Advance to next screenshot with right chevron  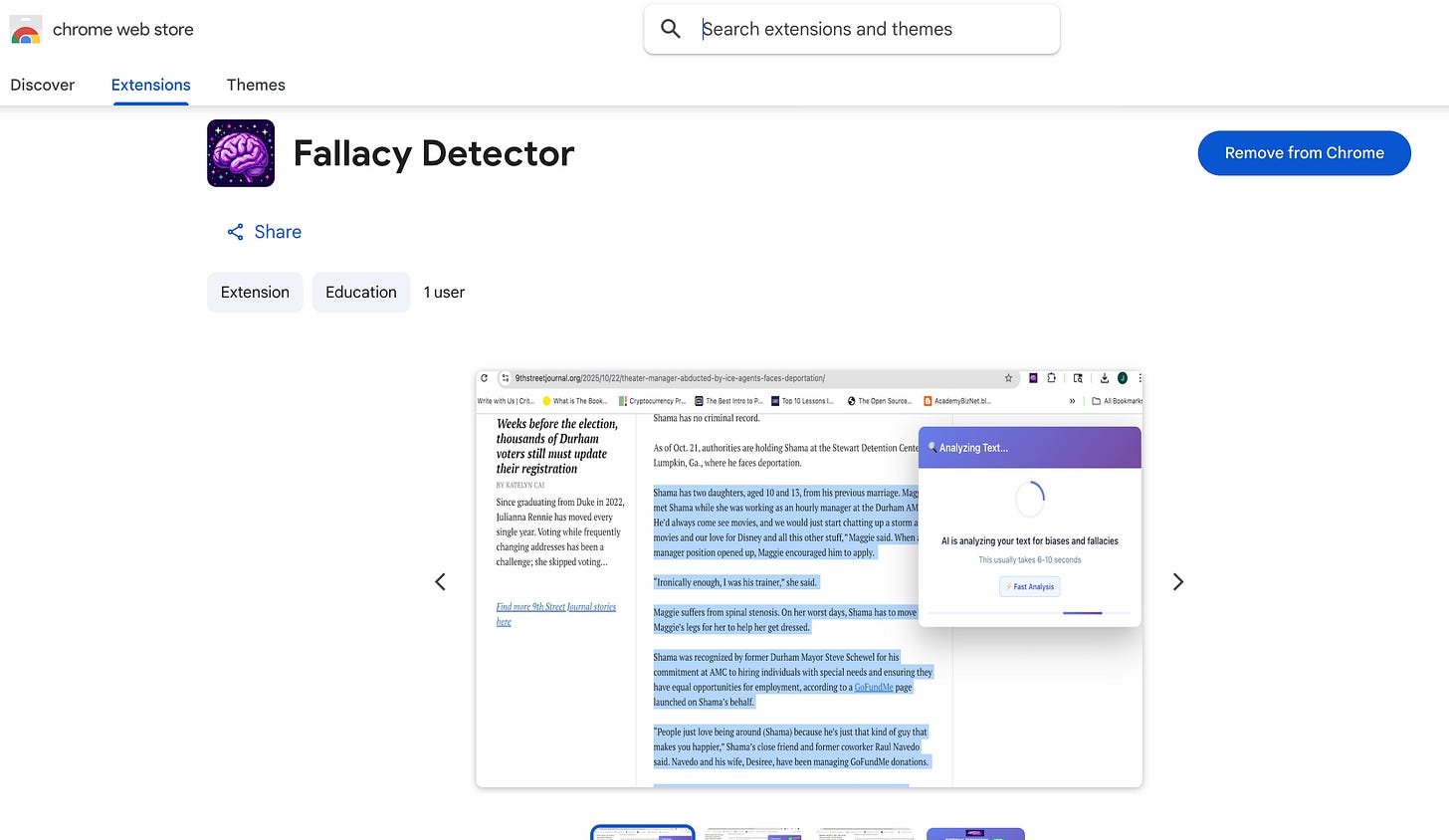click(1178, 582)
